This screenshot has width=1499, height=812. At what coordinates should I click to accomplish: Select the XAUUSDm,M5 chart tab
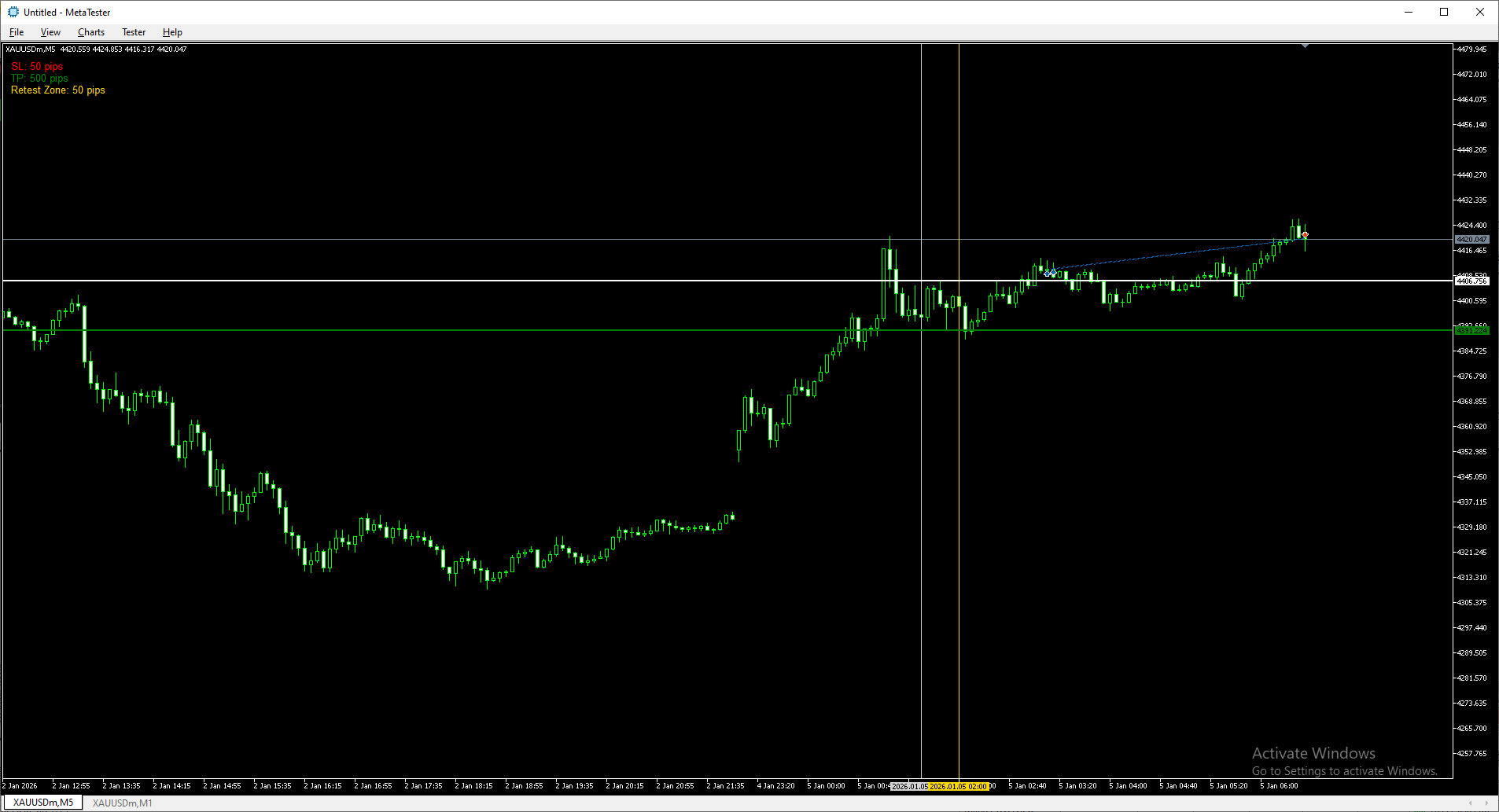coord(43,803)
